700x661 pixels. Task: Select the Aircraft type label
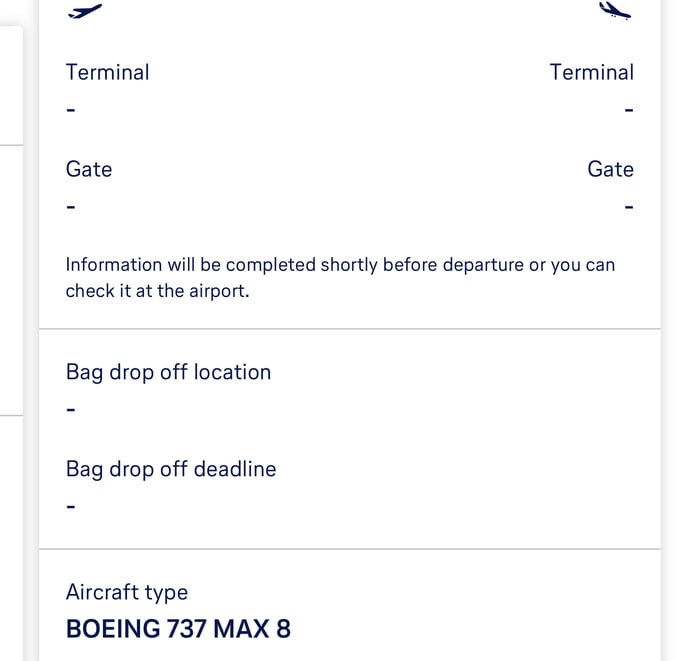click(x=127, y=592)
